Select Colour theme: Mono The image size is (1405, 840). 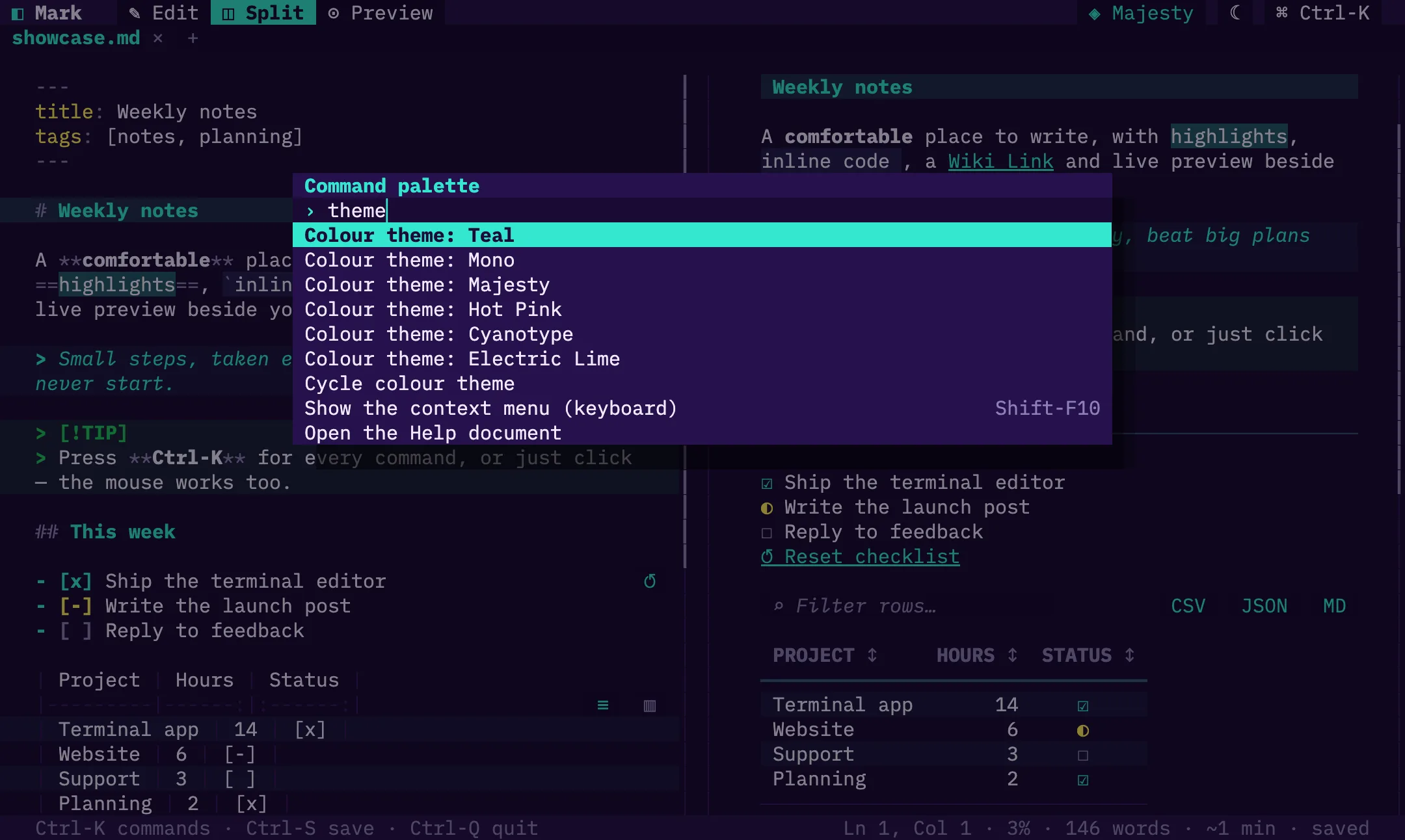(702, 259)
